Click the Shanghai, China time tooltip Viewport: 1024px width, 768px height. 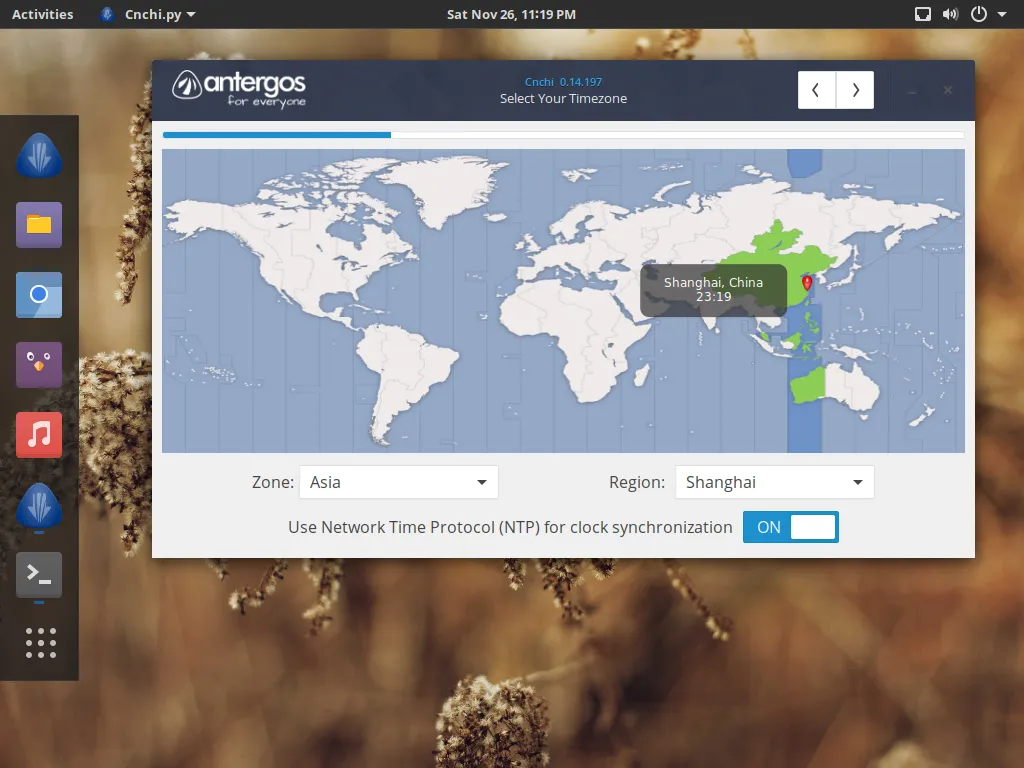tap(713, 290)
